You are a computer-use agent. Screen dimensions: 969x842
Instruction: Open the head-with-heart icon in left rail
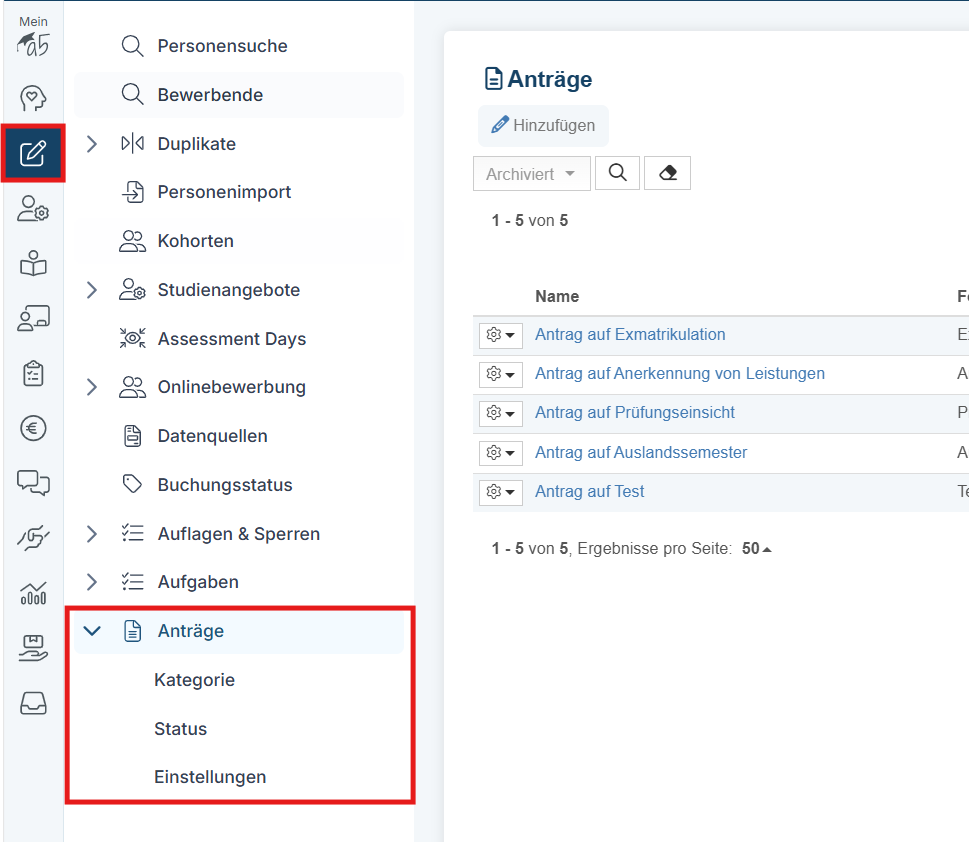pos(33,99)
